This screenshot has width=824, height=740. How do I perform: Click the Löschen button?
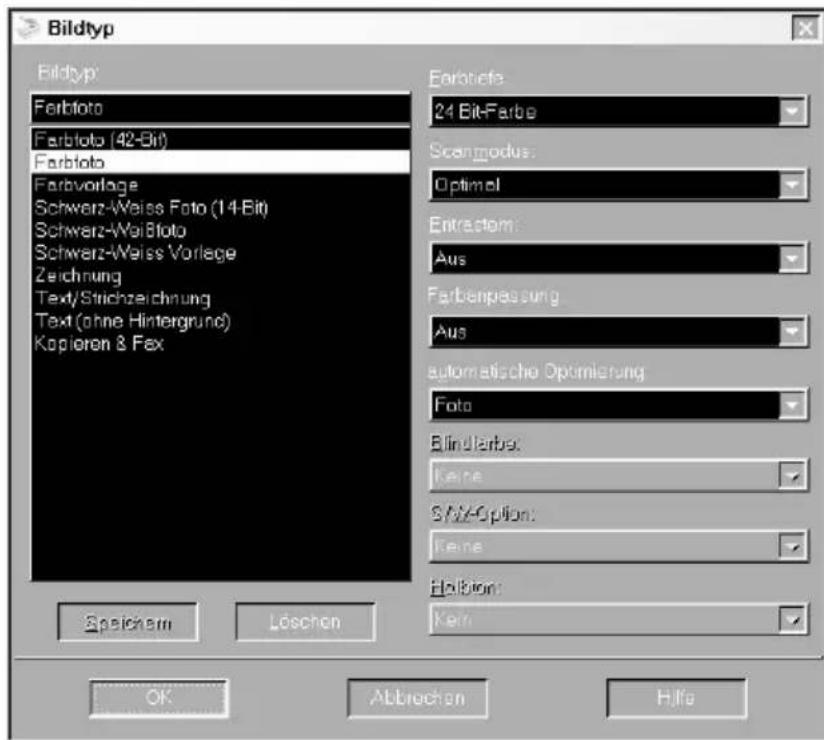click(305, 622)
